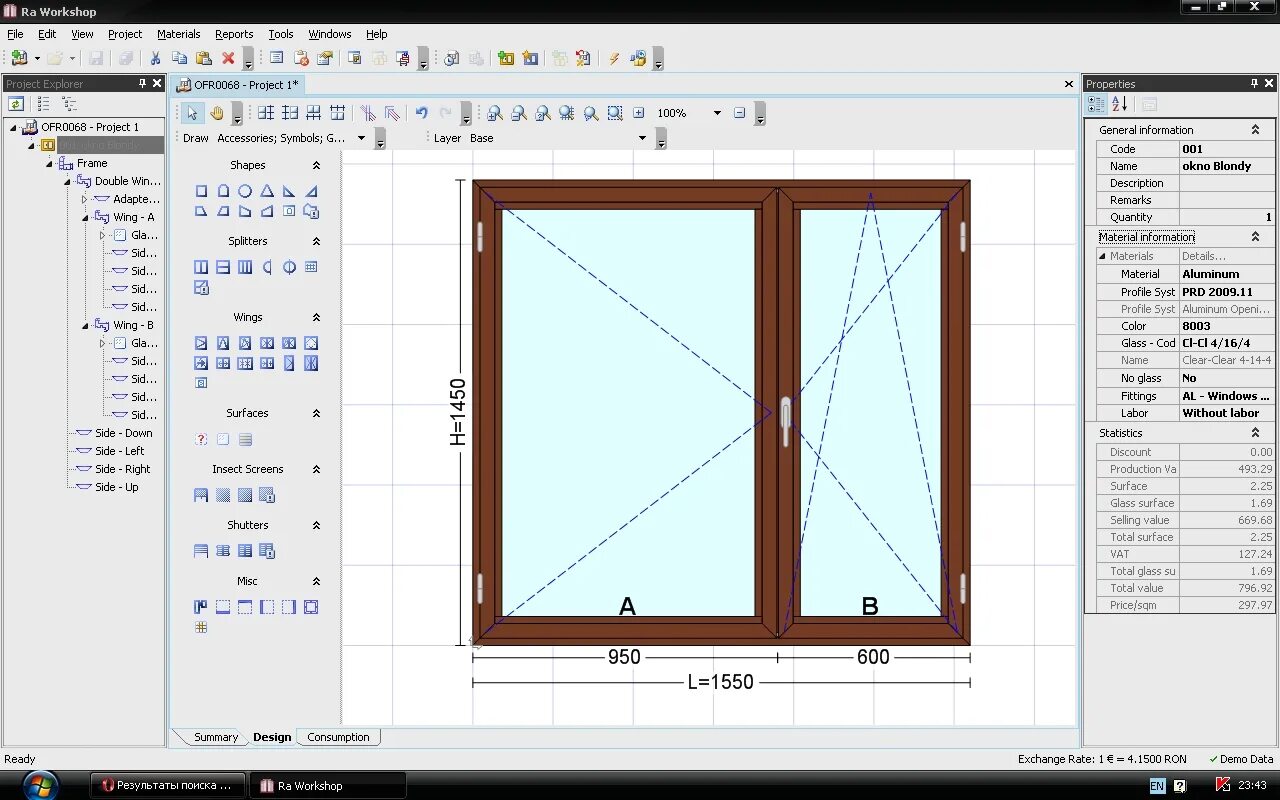Open the 100% zoom dropdown
The image size is (1280, 800).
coord(717,113)
